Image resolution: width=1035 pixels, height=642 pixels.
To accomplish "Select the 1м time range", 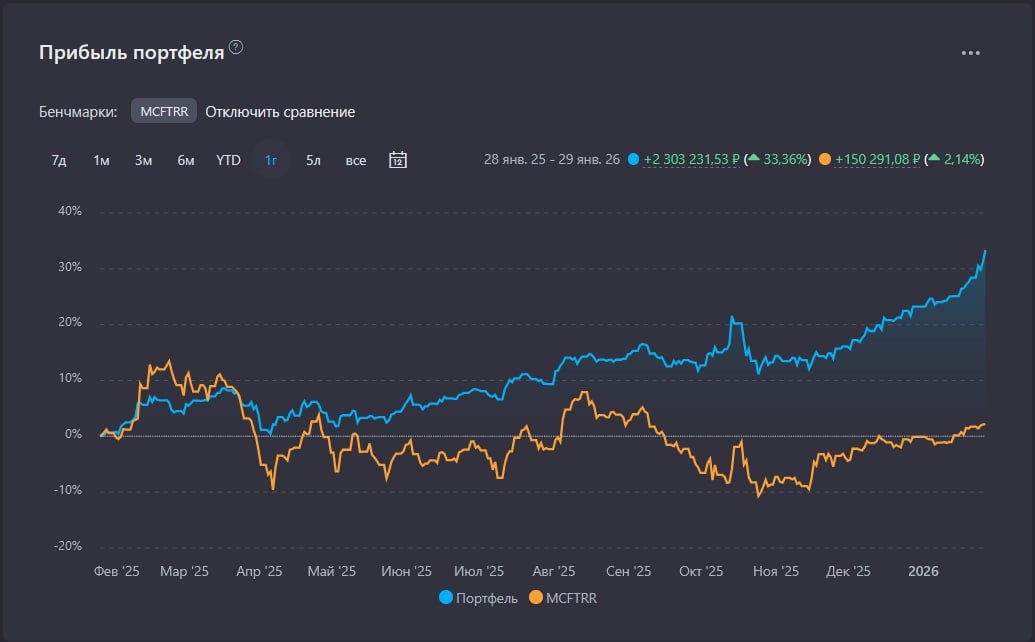I will pyautogui.click(x=101, y=160).
